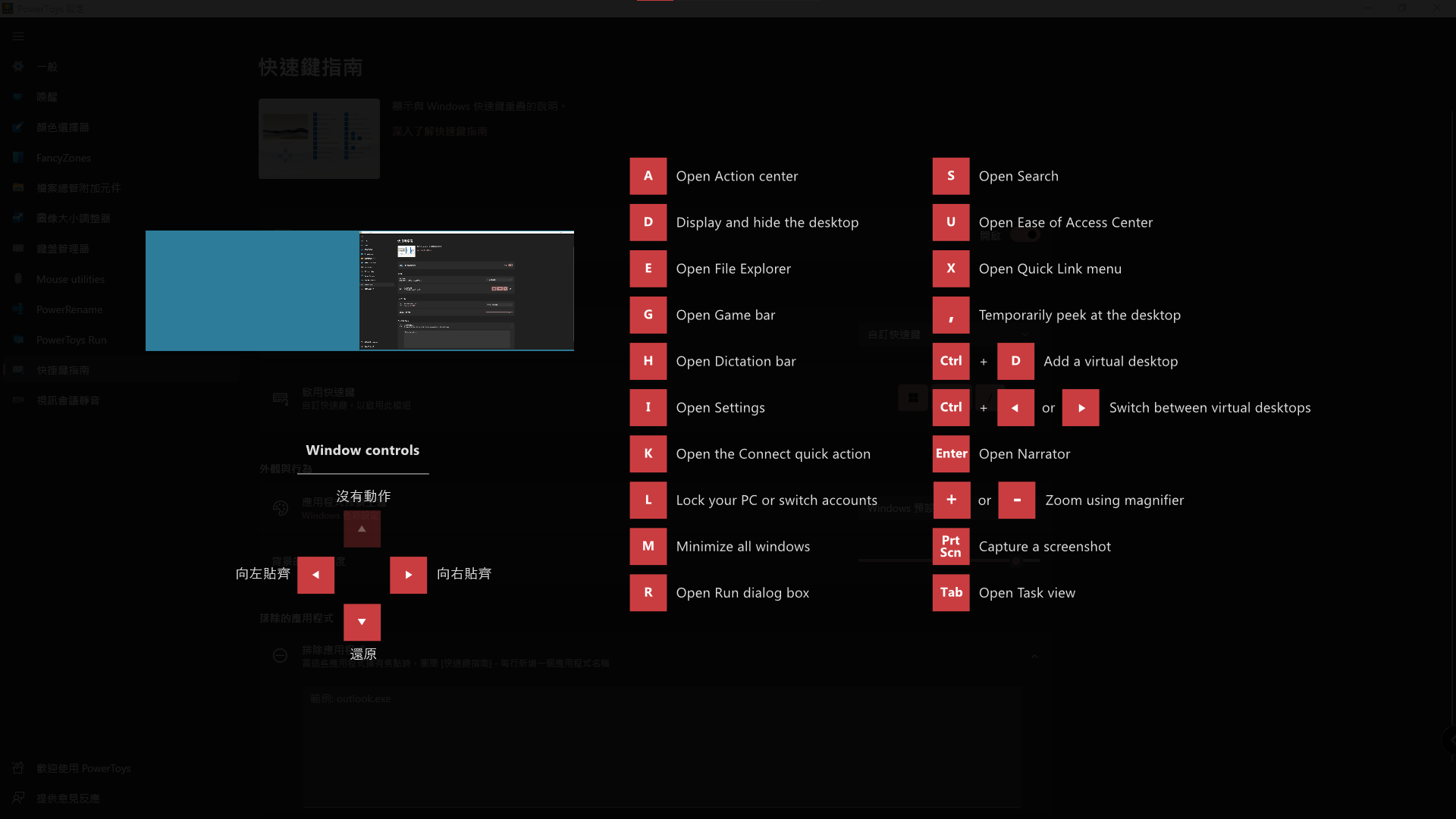Click the D key tile beside Display and hide the desktop
Viewport: 1456px width, 819px height.
(648, 222)
